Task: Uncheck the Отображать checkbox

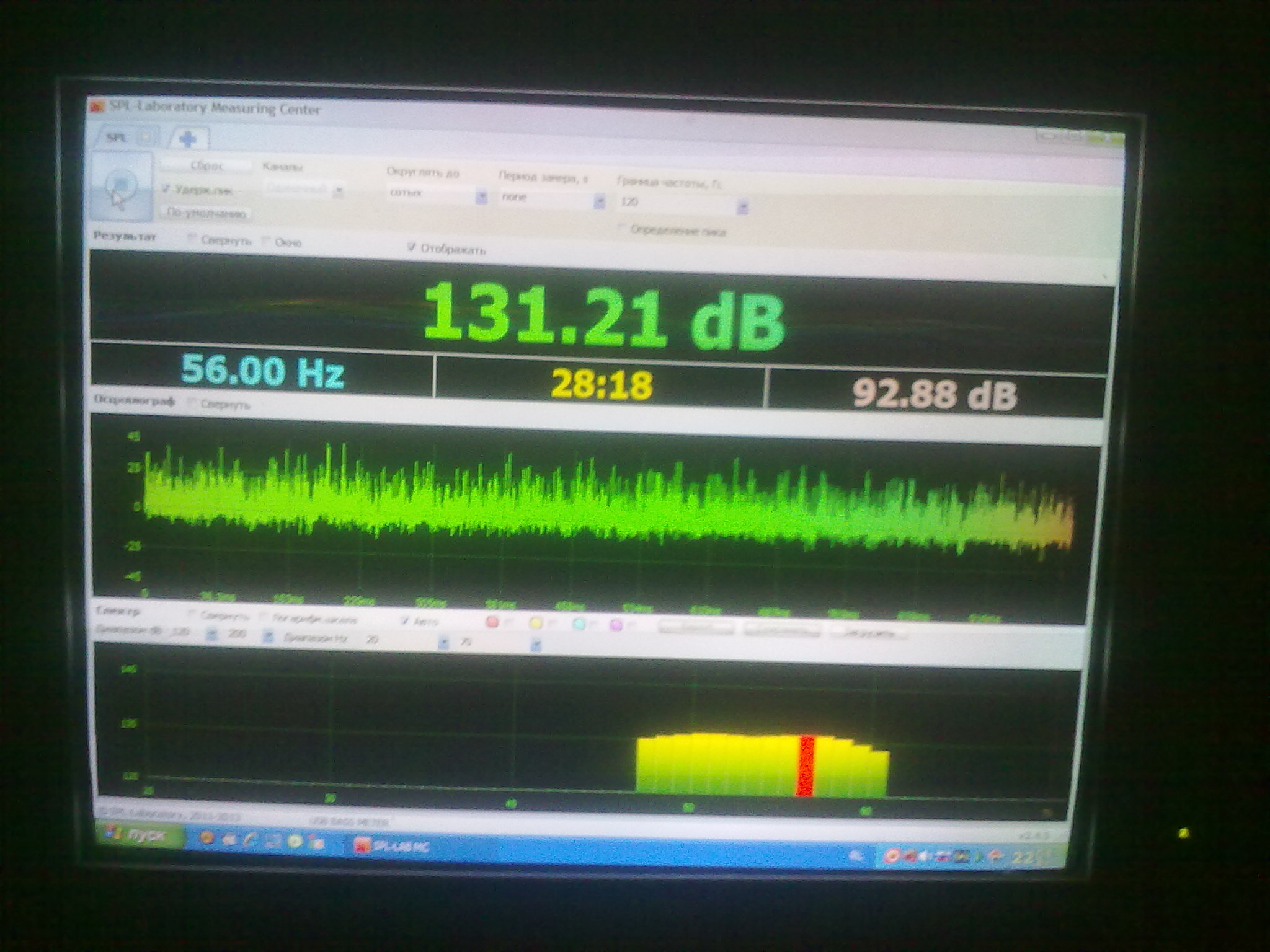Action: (411, 248)
